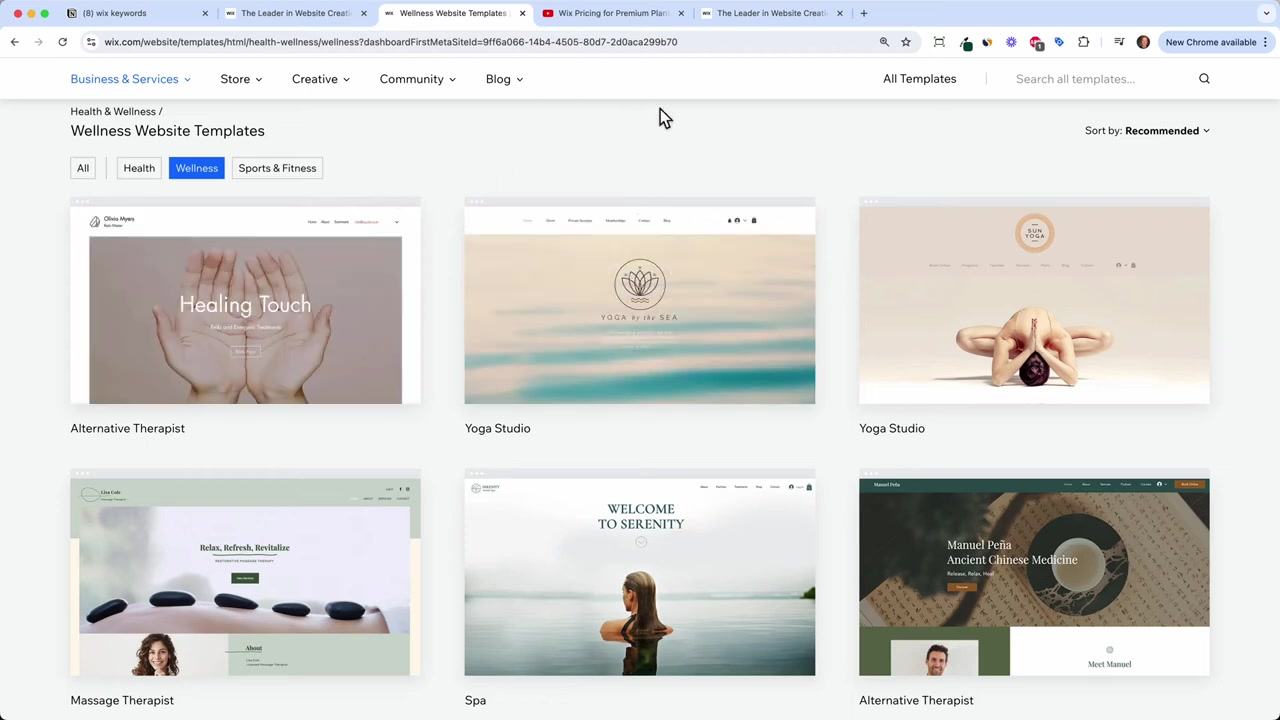Expand the Store category dropdown
Viewport: 1280px width, 720px height.
pos(241,79)
